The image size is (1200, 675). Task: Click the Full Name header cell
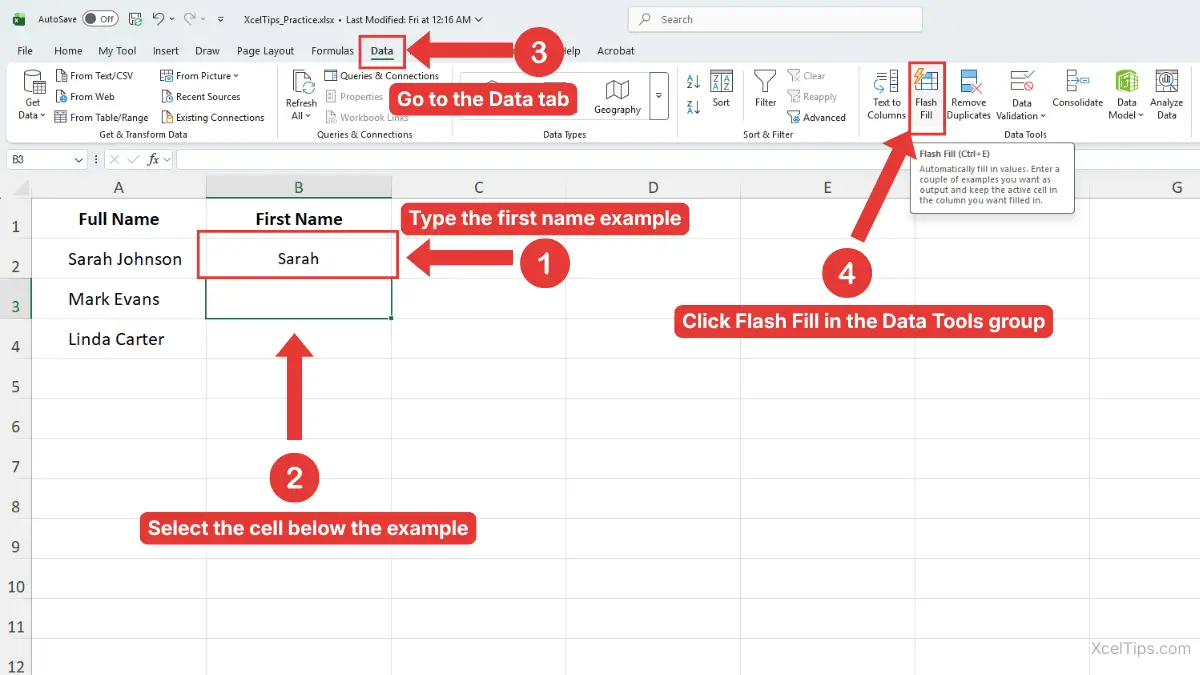point(119,219)
